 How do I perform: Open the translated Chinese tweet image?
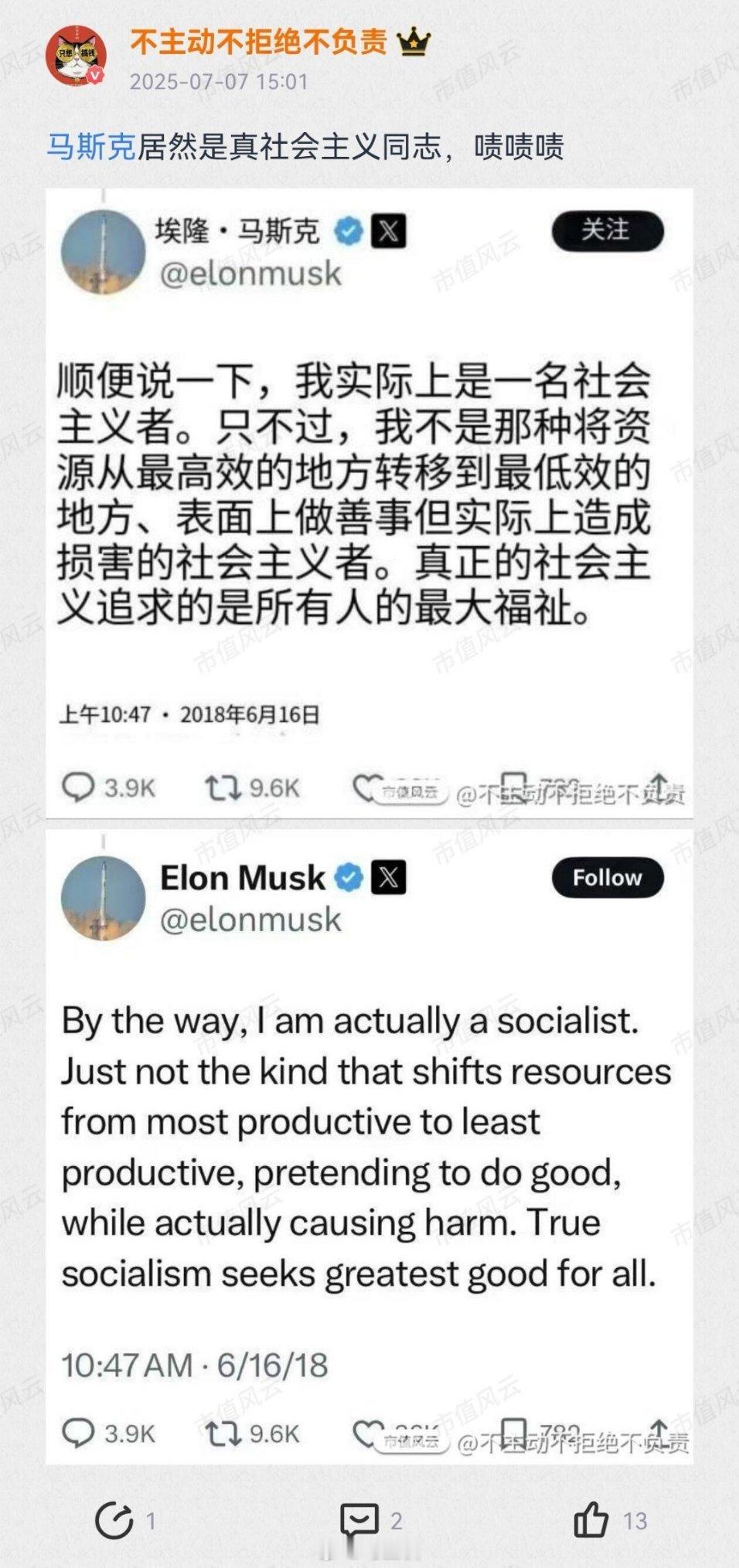pos(369,504)
